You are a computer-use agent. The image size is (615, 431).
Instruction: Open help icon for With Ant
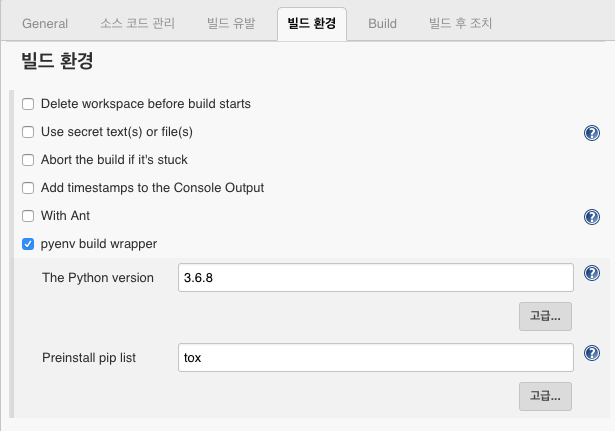coord(591,217)
